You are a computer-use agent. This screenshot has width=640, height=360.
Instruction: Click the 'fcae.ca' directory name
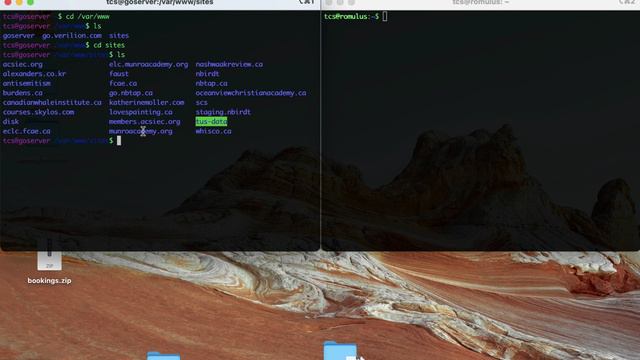(123, 83)
